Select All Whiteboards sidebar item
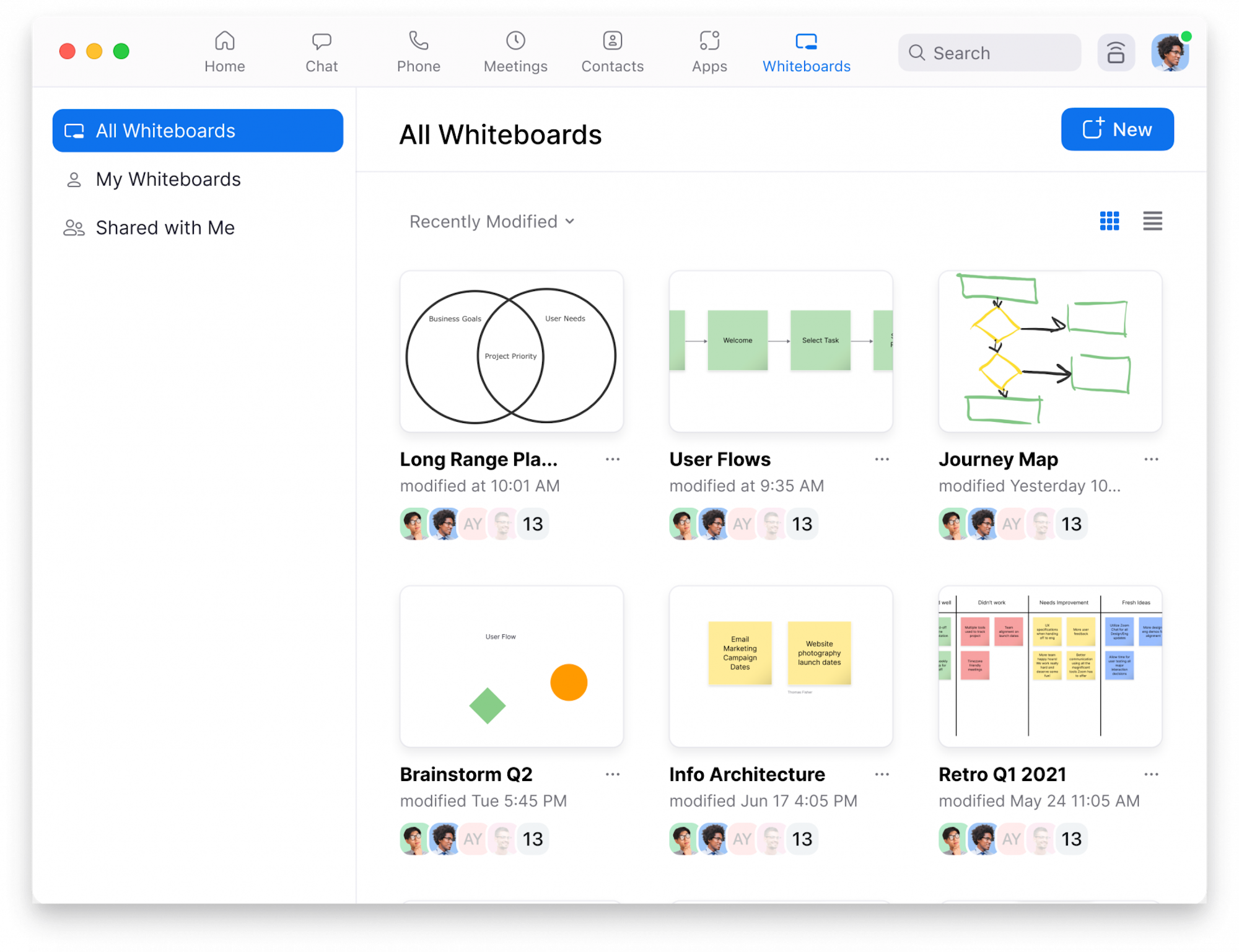The width and height of the screenshot is (1239, 952). 198,130
